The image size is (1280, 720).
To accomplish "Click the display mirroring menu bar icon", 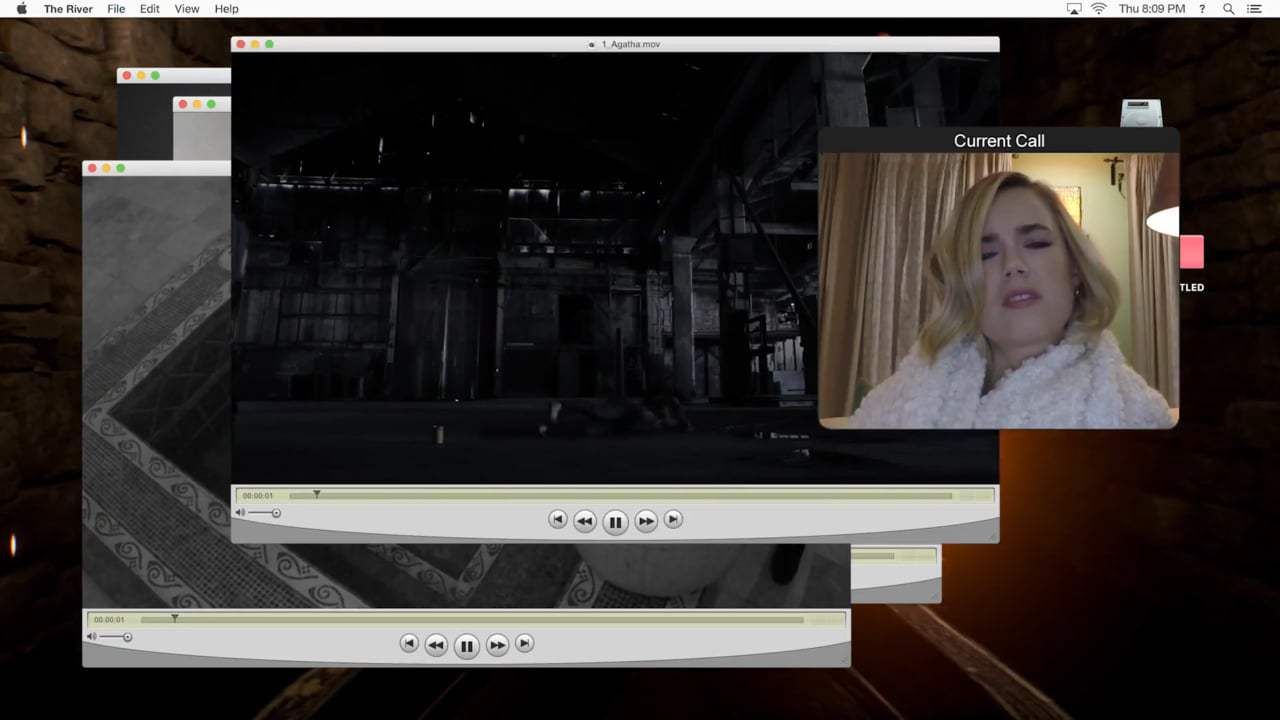I will click(x=1073, y=9).
